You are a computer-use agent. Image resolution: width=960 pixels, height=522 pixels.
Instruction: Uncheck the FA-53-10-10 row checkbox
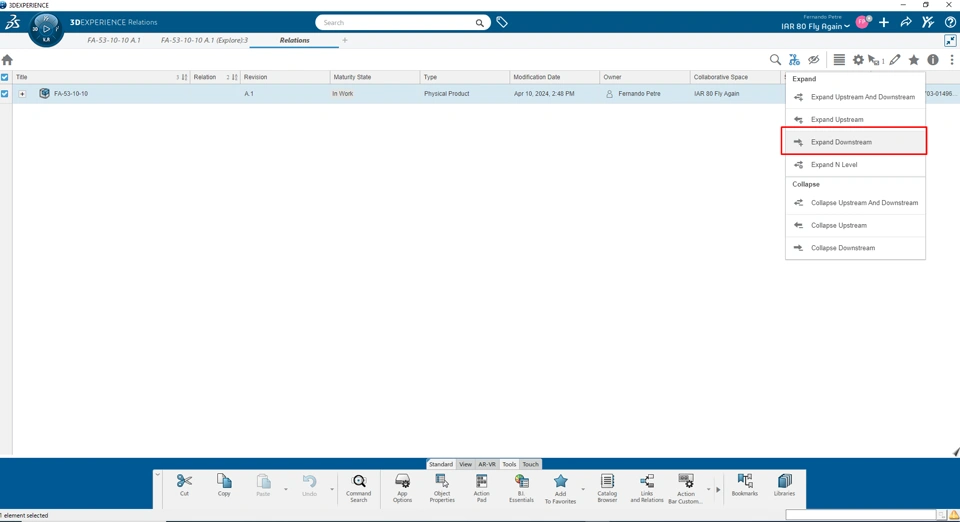pos(5,94)
